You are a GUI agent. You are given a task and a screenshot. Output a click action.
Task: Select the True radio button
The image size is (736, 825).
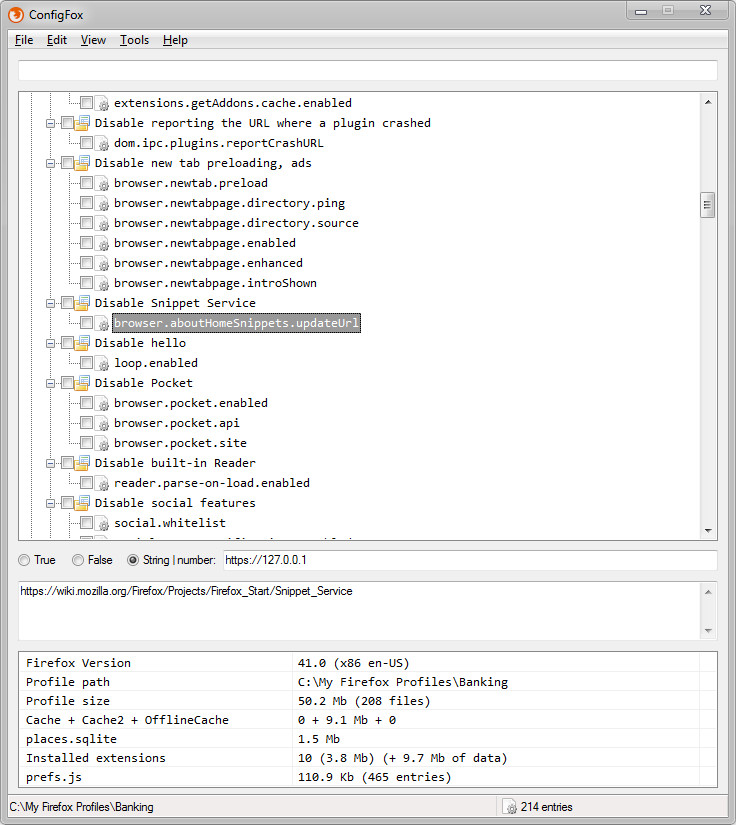click(24, 560)
